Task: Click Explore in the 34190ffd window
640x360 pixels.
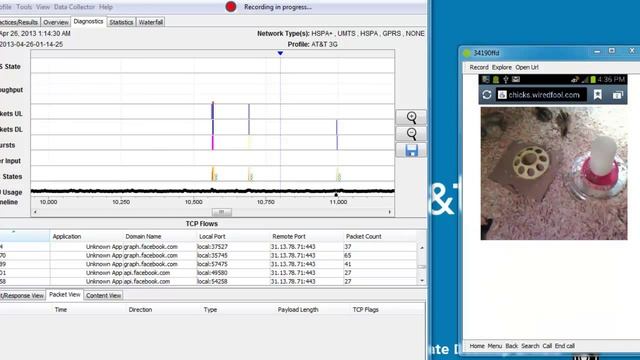Action: [502, 67]
